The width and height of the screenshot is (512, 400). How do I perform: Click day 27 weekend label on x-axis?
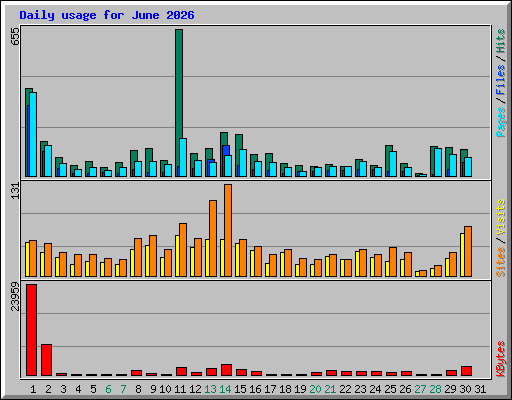(420, 389)
